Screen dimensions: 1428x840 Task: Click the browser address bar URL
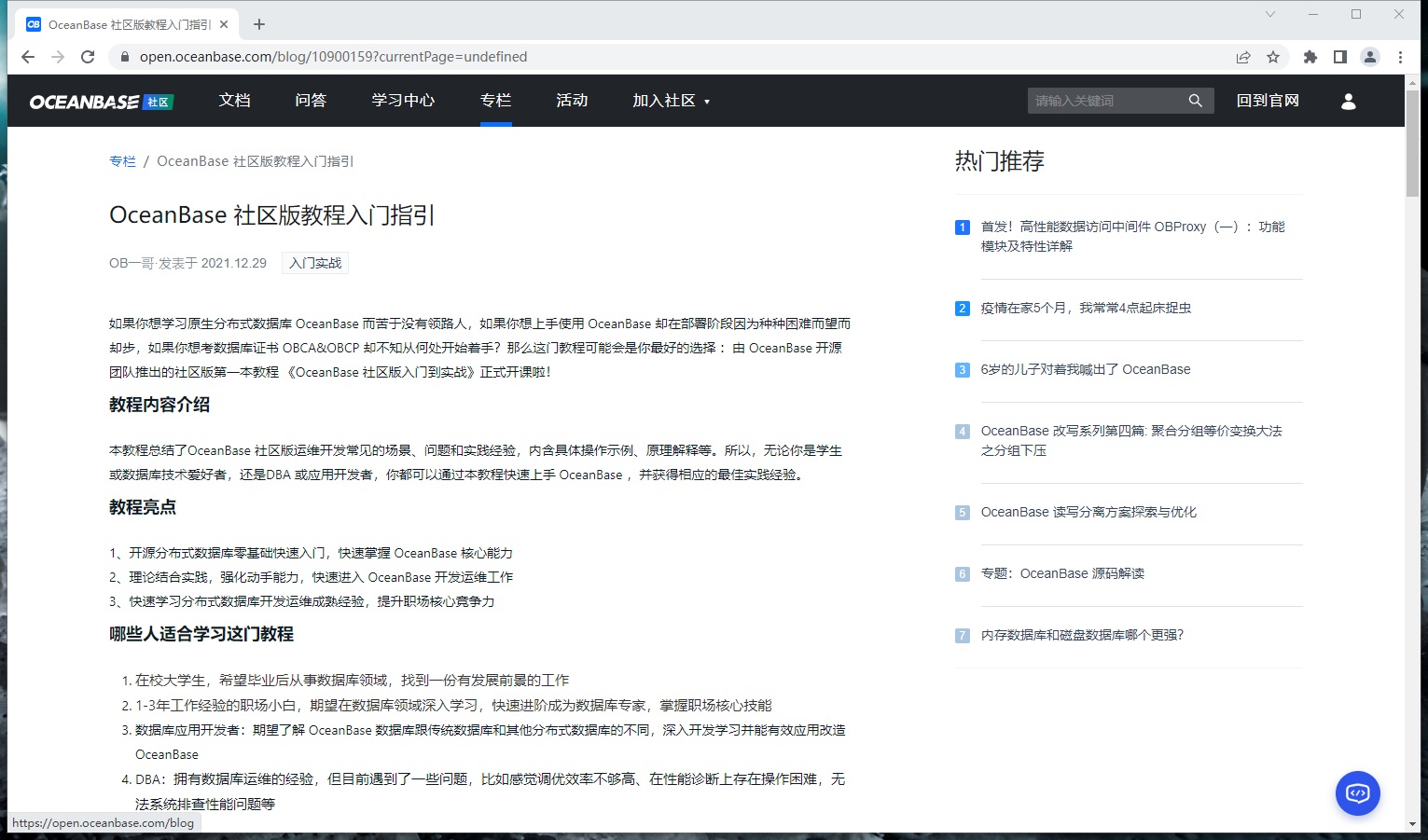333,57
